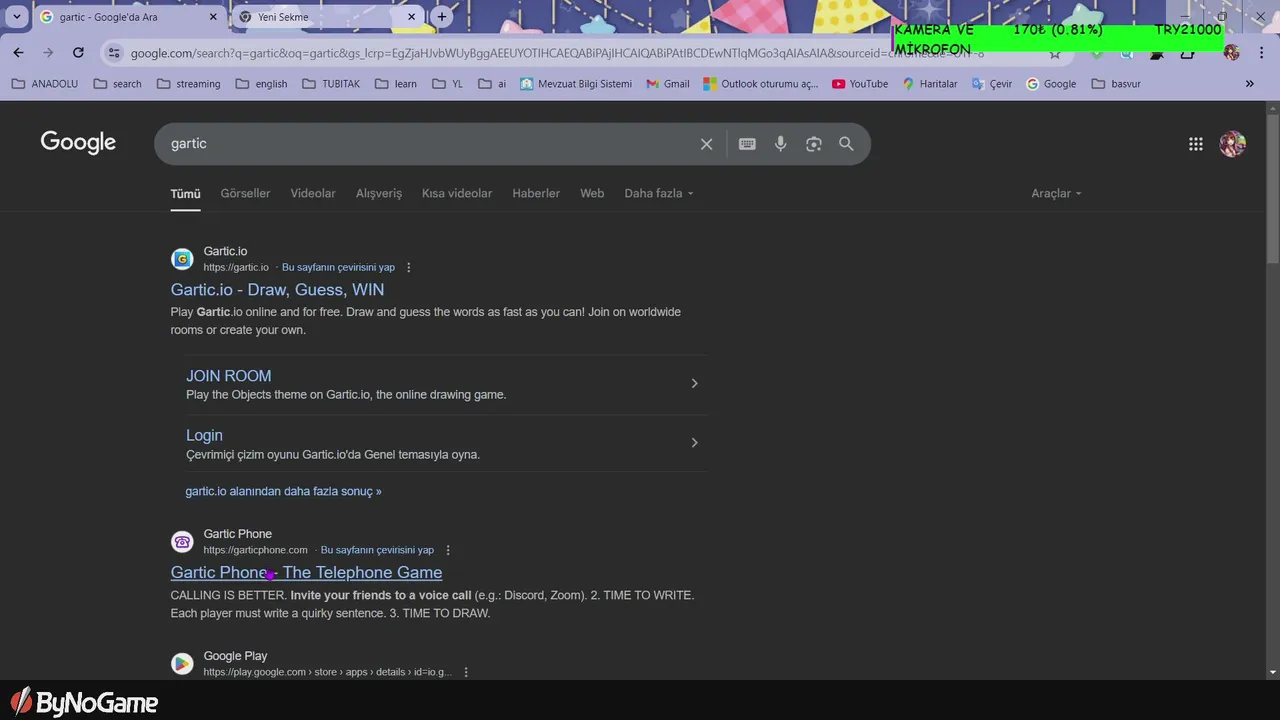Open the english bookmarks folder

(x=261, y=84)
